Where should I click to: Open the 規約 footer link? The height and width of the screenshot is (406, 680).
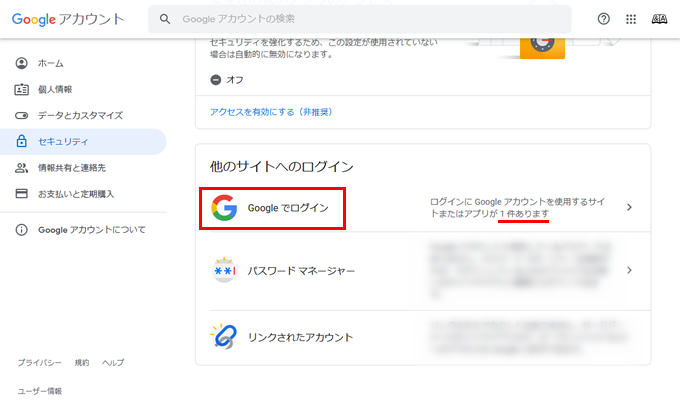coord(82,363)
